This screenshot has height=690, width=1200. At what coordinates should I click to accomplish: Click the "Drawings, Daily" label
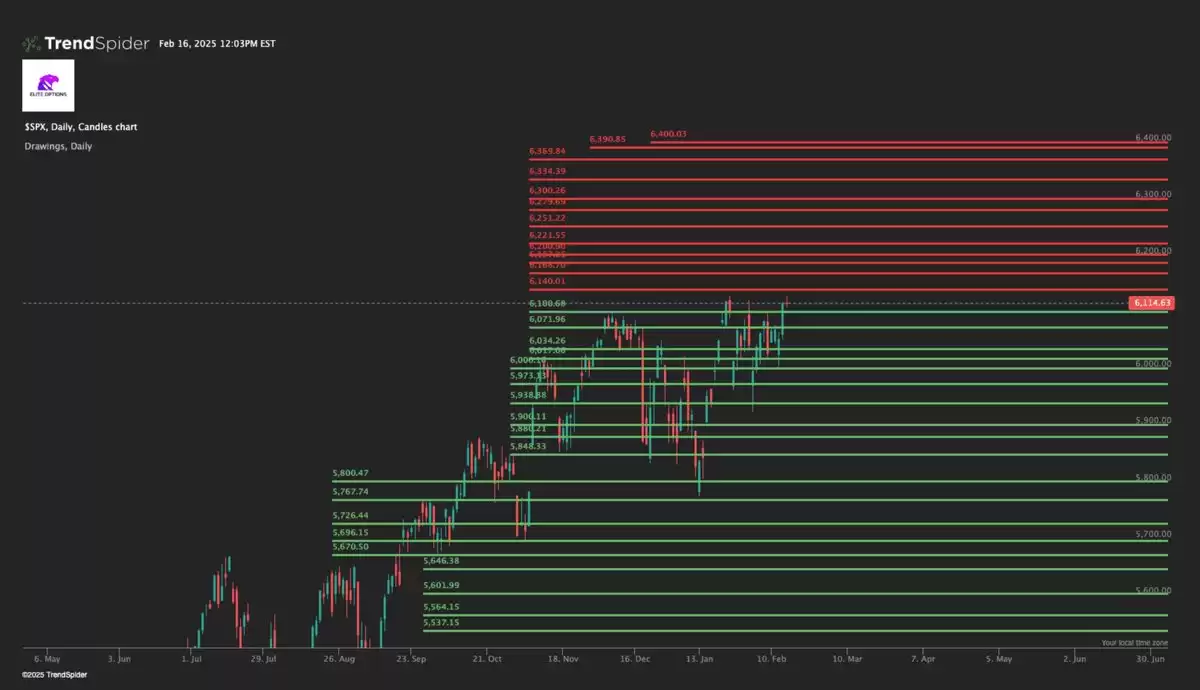click(58, 146)
